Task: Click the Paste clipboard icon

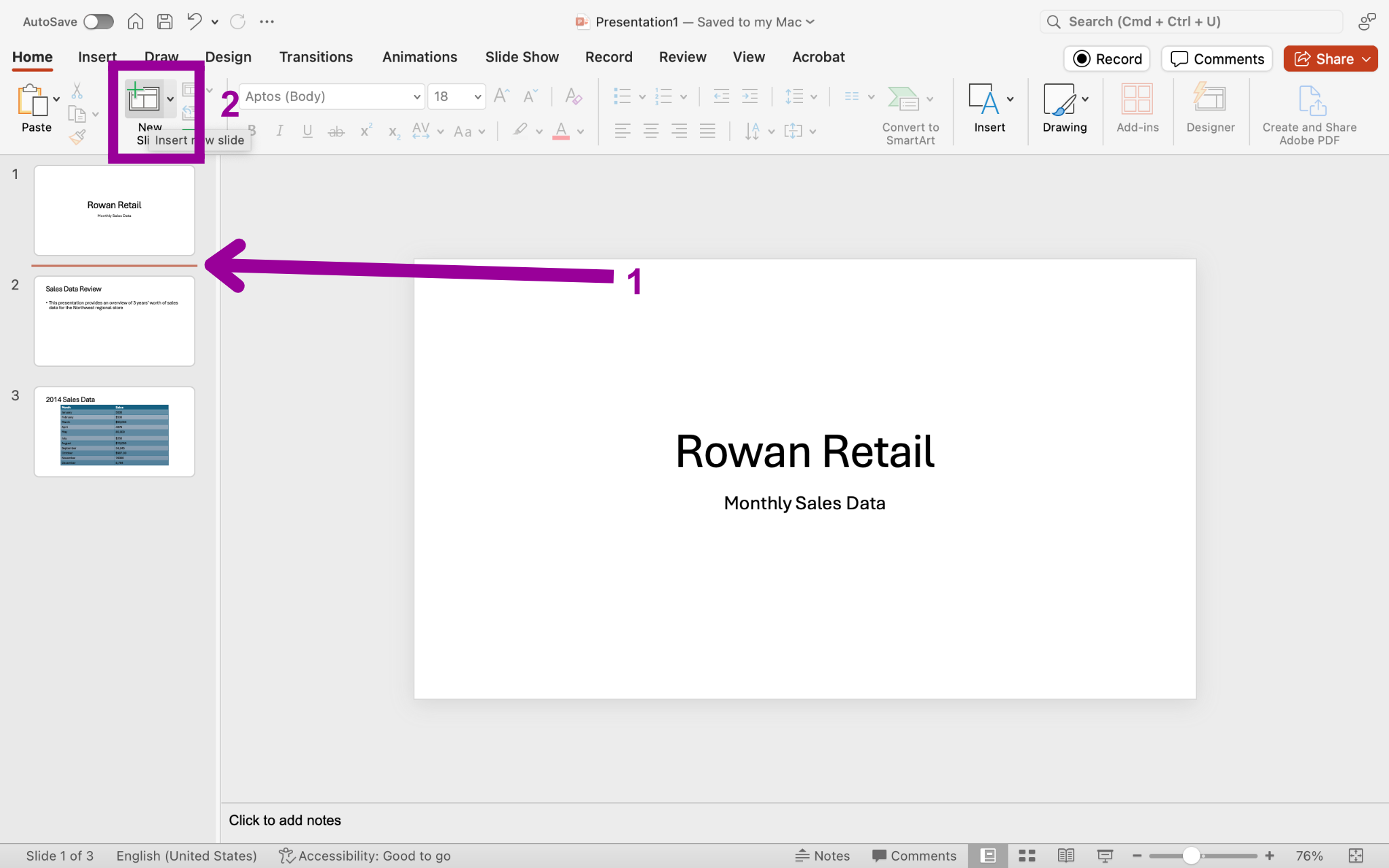Action: point(32,100)
